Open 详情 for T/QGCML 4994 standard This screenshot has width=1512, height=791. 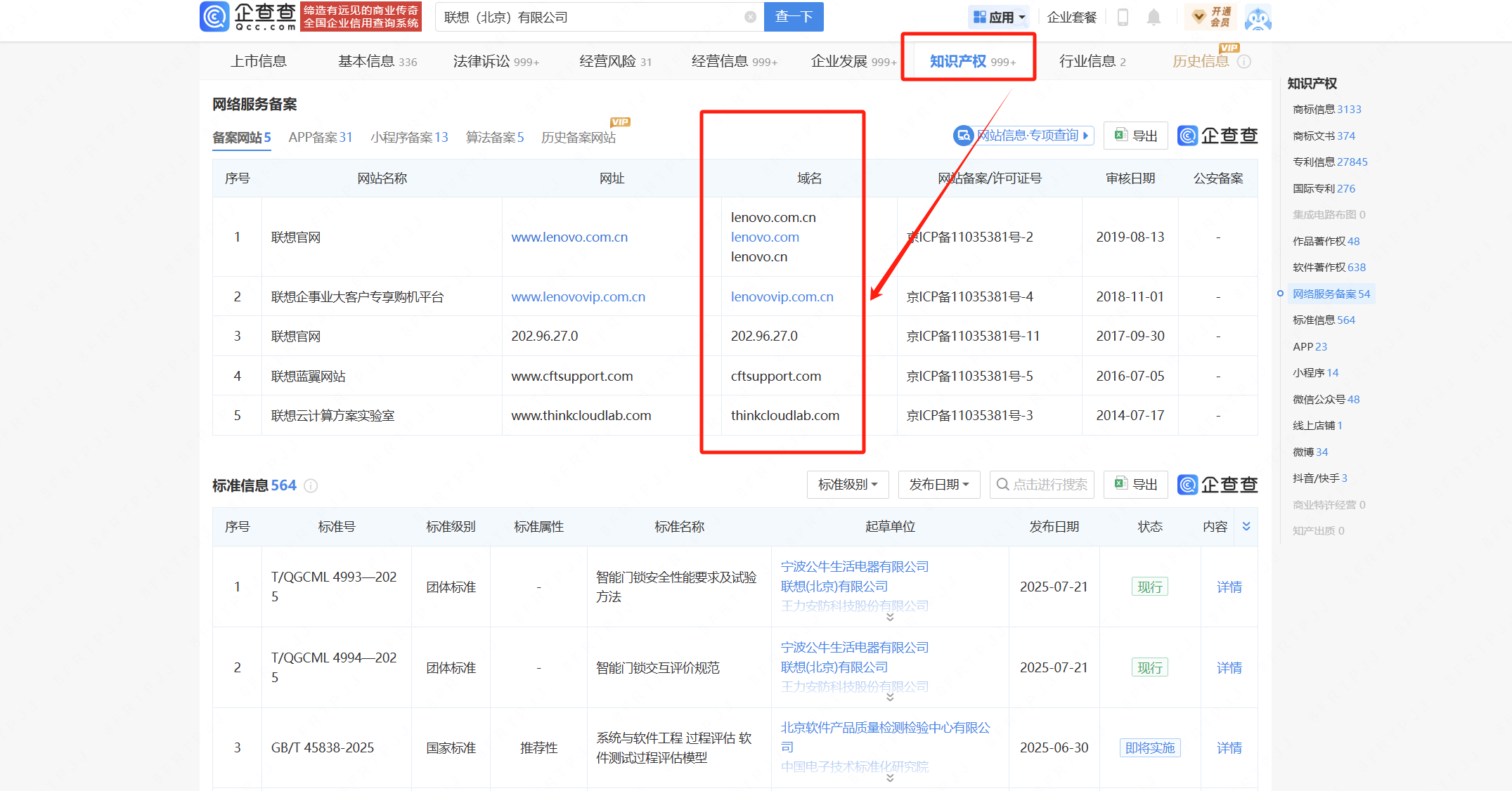[x=1229, y=667]
